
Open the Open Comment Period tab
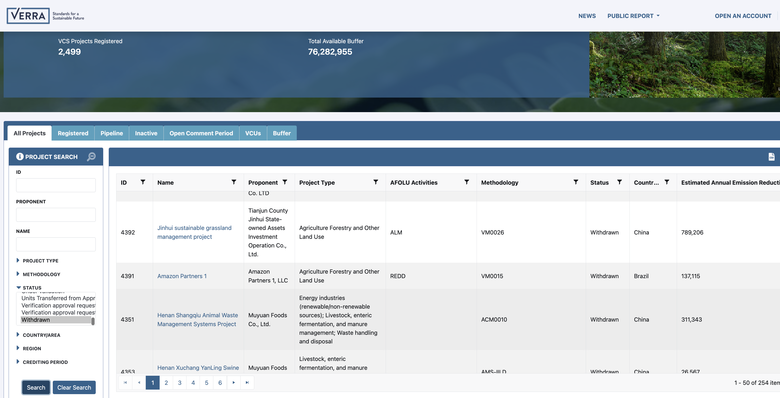(201, 133)
